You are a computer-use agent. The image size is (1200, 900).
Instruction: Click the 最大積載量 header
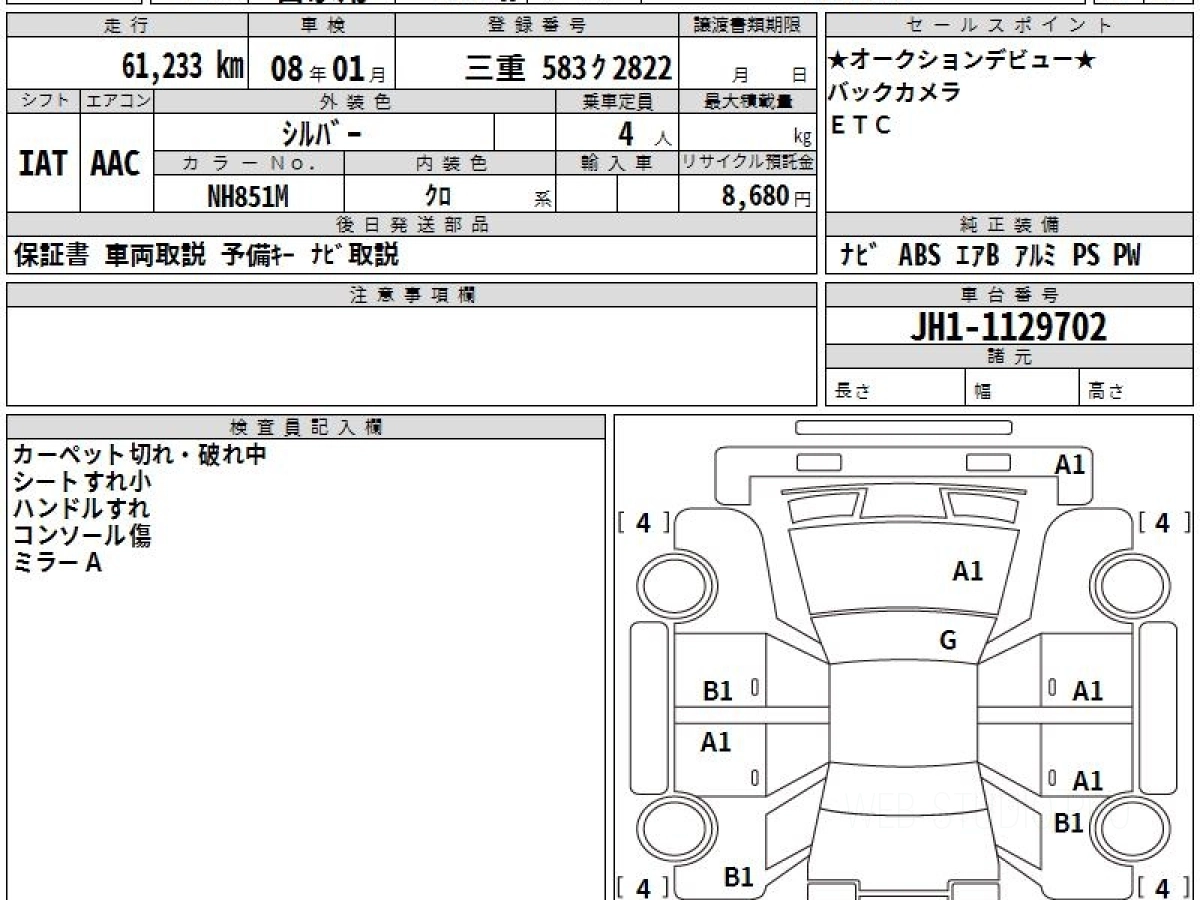[x=748, y=101]
